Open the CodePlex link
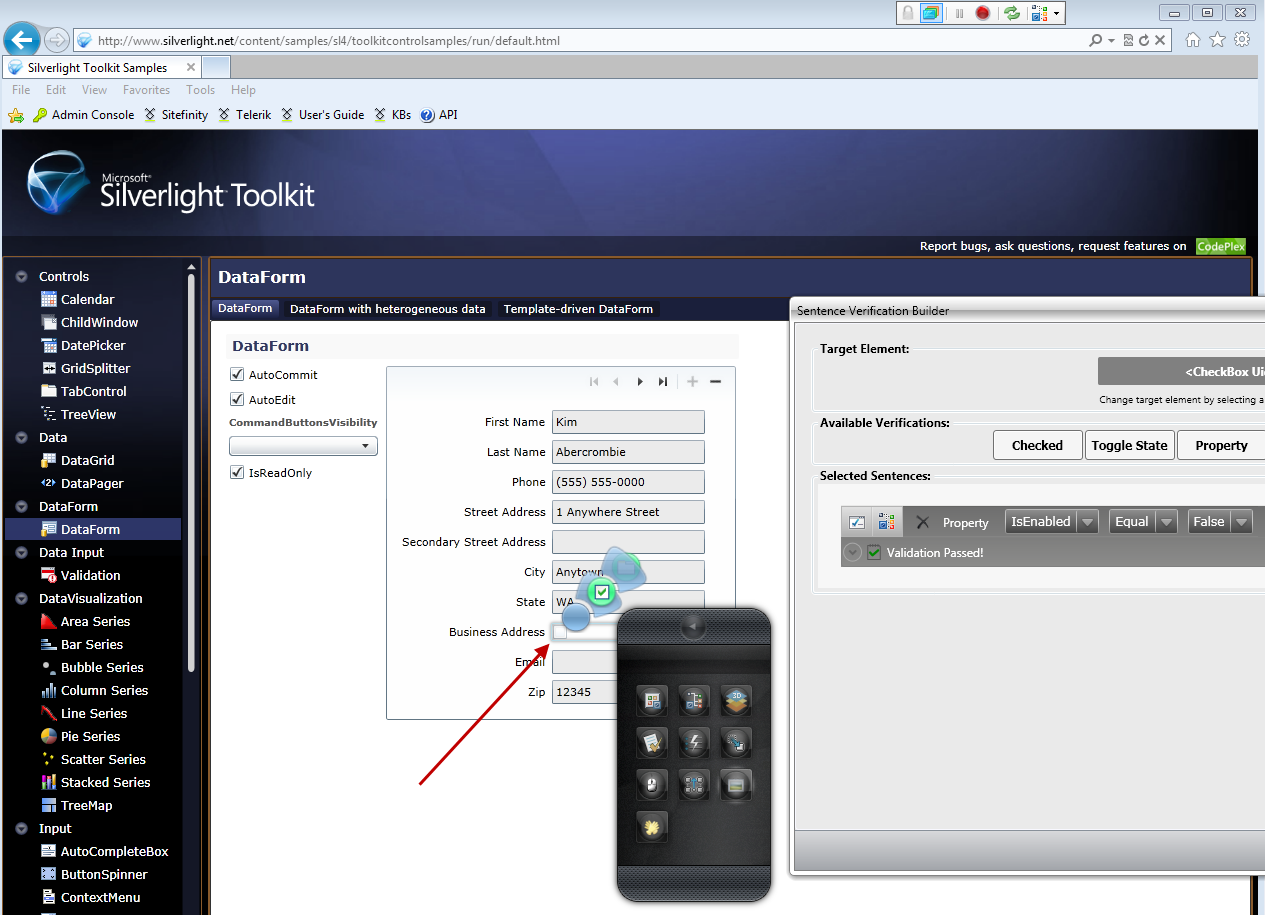Image resolution: width=1265 pixels, height=915 pixels. click(1221, 246)
